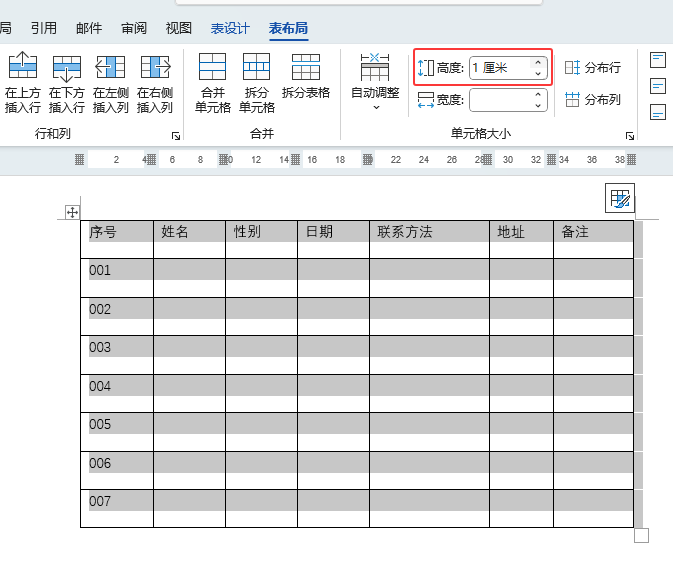Click the 联系方法 header cell
Viewport: 673px width, 574px height.
tap(429, 240)
